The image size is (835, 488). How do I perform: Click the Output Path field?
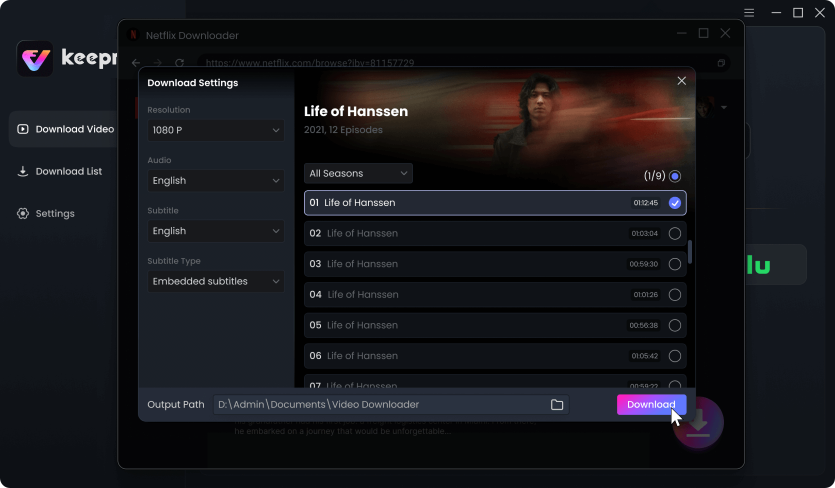(391, 405)
